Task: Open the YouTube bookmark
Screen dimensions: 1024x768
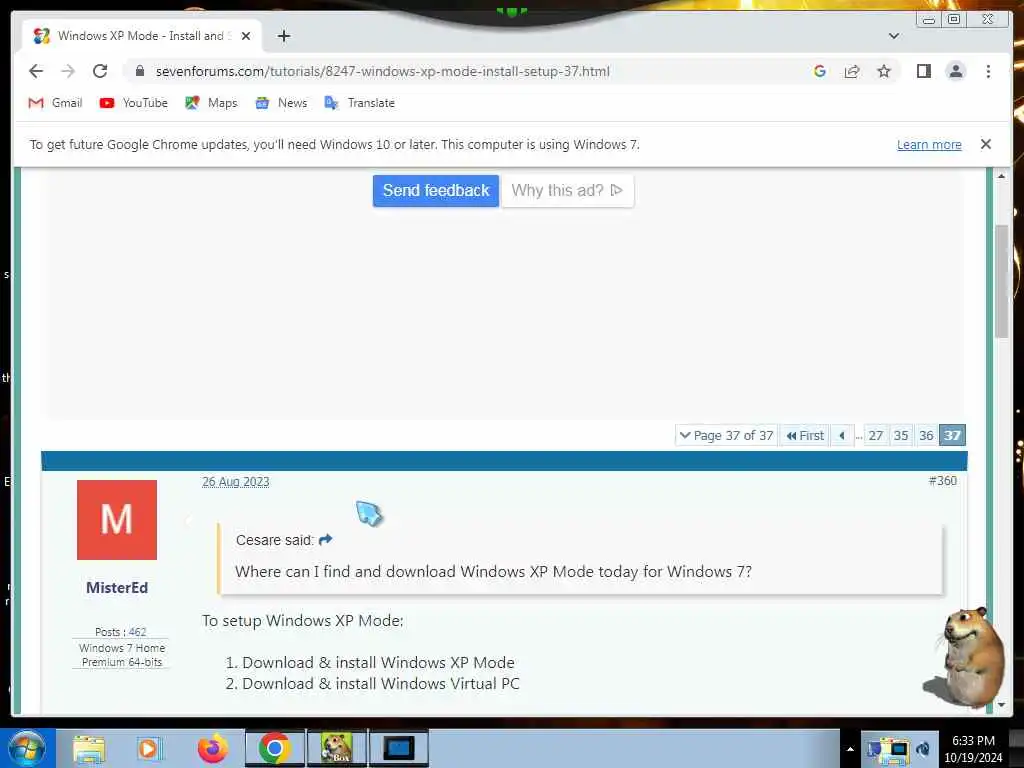Action: tap(134, 103)
